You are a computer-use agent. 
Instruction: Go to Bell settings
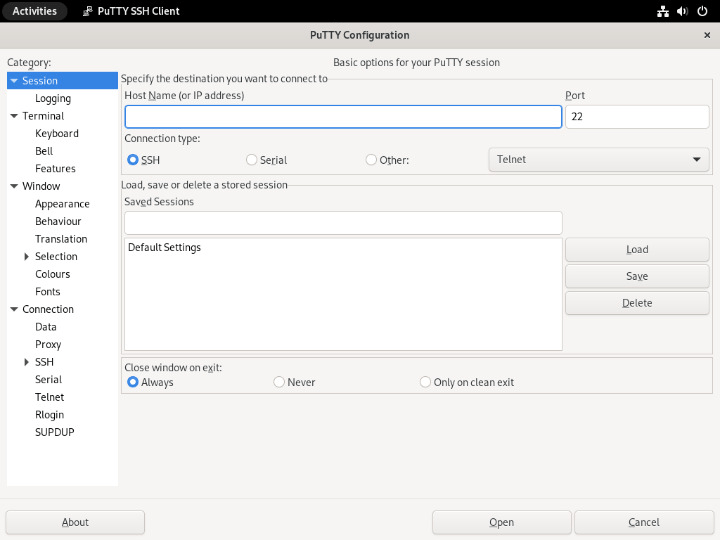pyautogui.click(x=44, y=151)
